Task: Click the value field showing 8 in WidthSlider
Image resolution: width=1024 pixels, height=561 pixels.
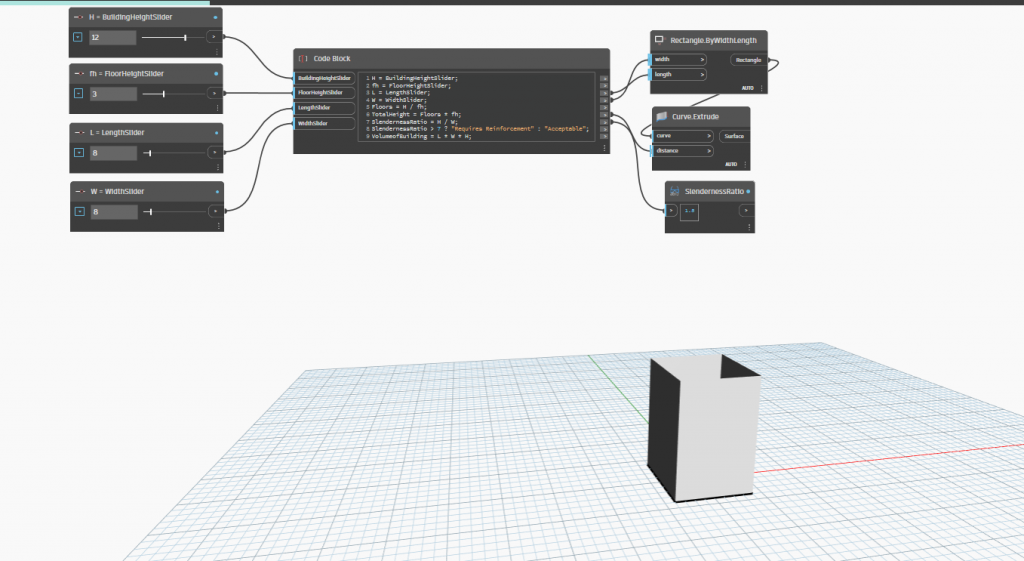Action: point(114,212)
